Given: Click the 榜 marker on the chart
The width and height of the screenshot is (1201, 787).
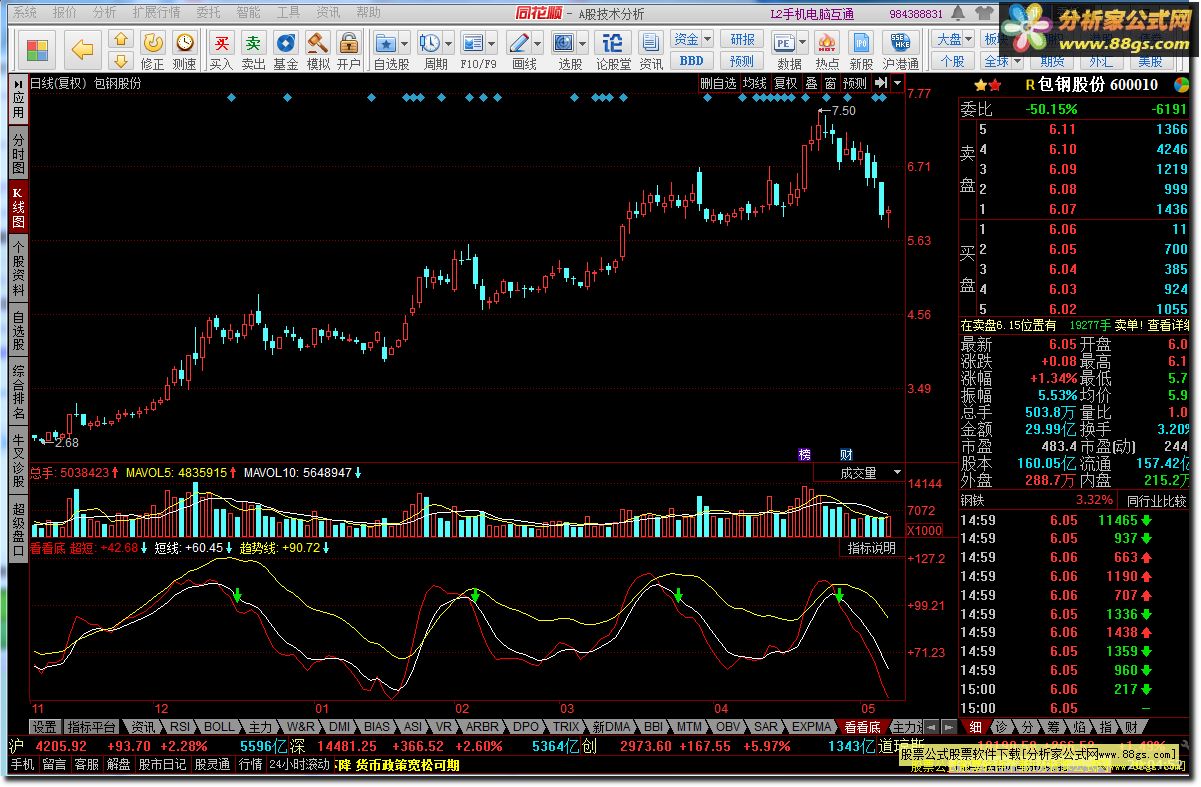Looking at the screenshot, I should (x=805, y=455).
